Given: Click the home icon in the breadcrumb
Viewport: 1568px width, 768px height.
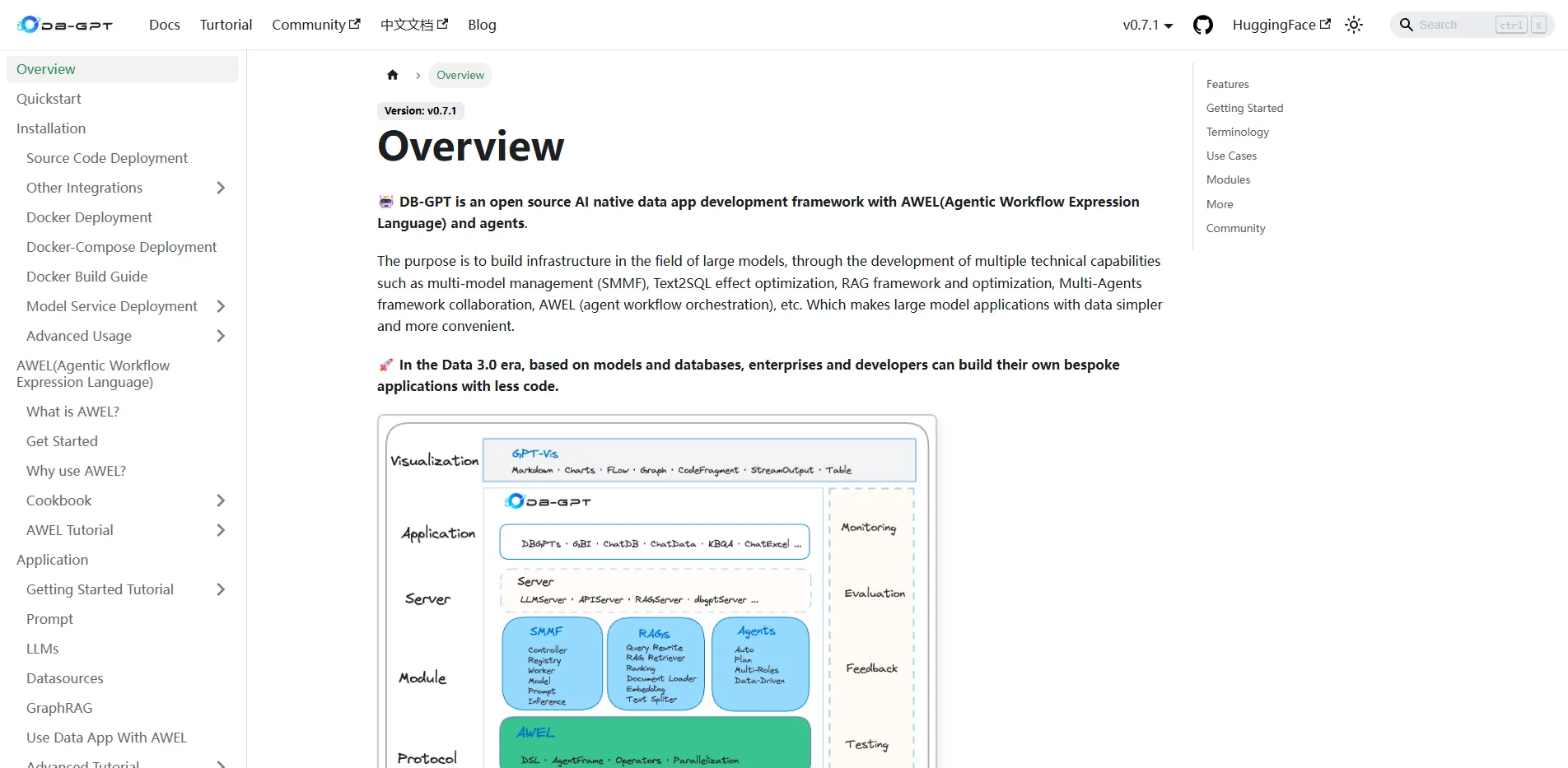Looking at the screenshot, I should click(x=392, y=74).
